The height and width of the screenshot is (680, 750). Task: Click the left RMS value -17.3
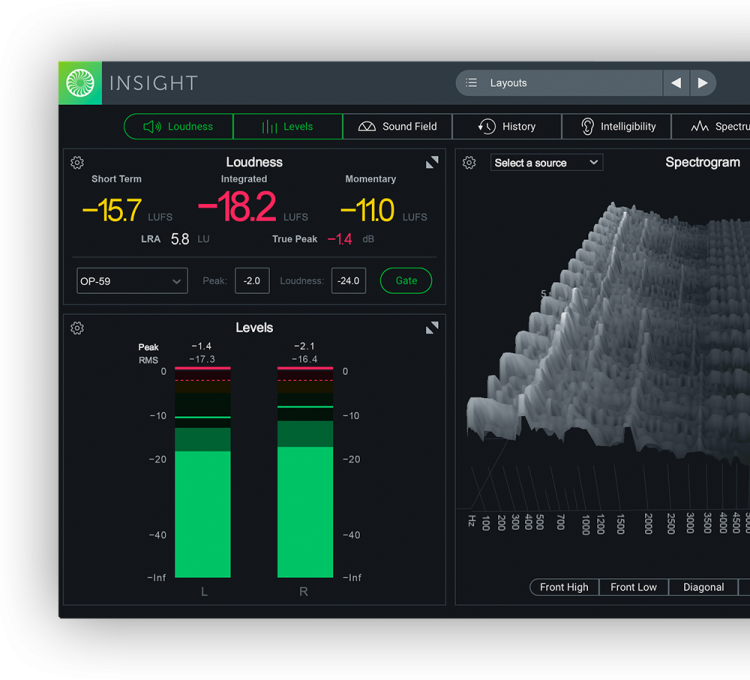pos(202,359)
